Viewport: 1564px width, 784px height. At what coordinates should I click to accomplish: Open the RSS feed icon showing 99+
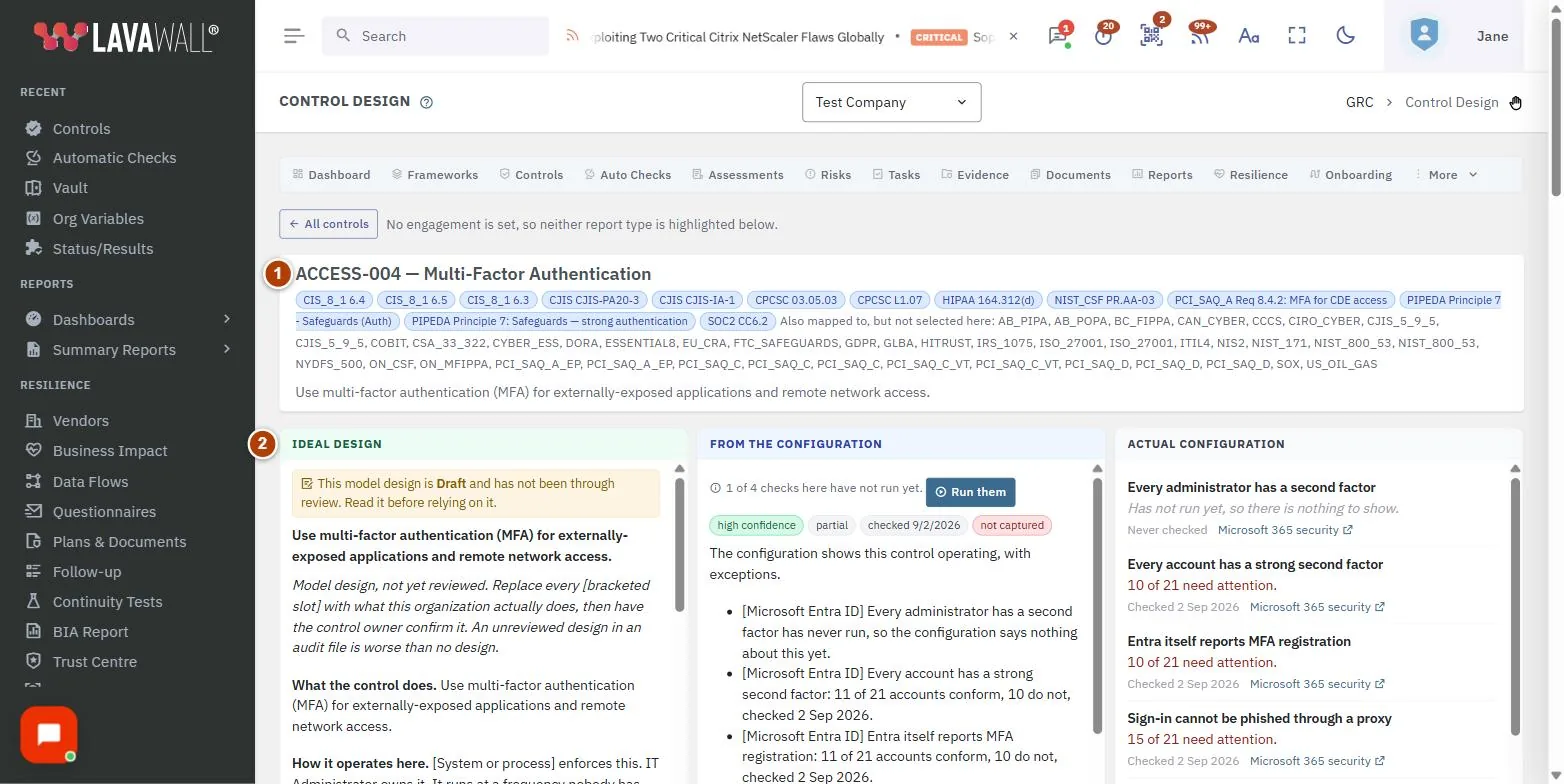click(1200, 36)
